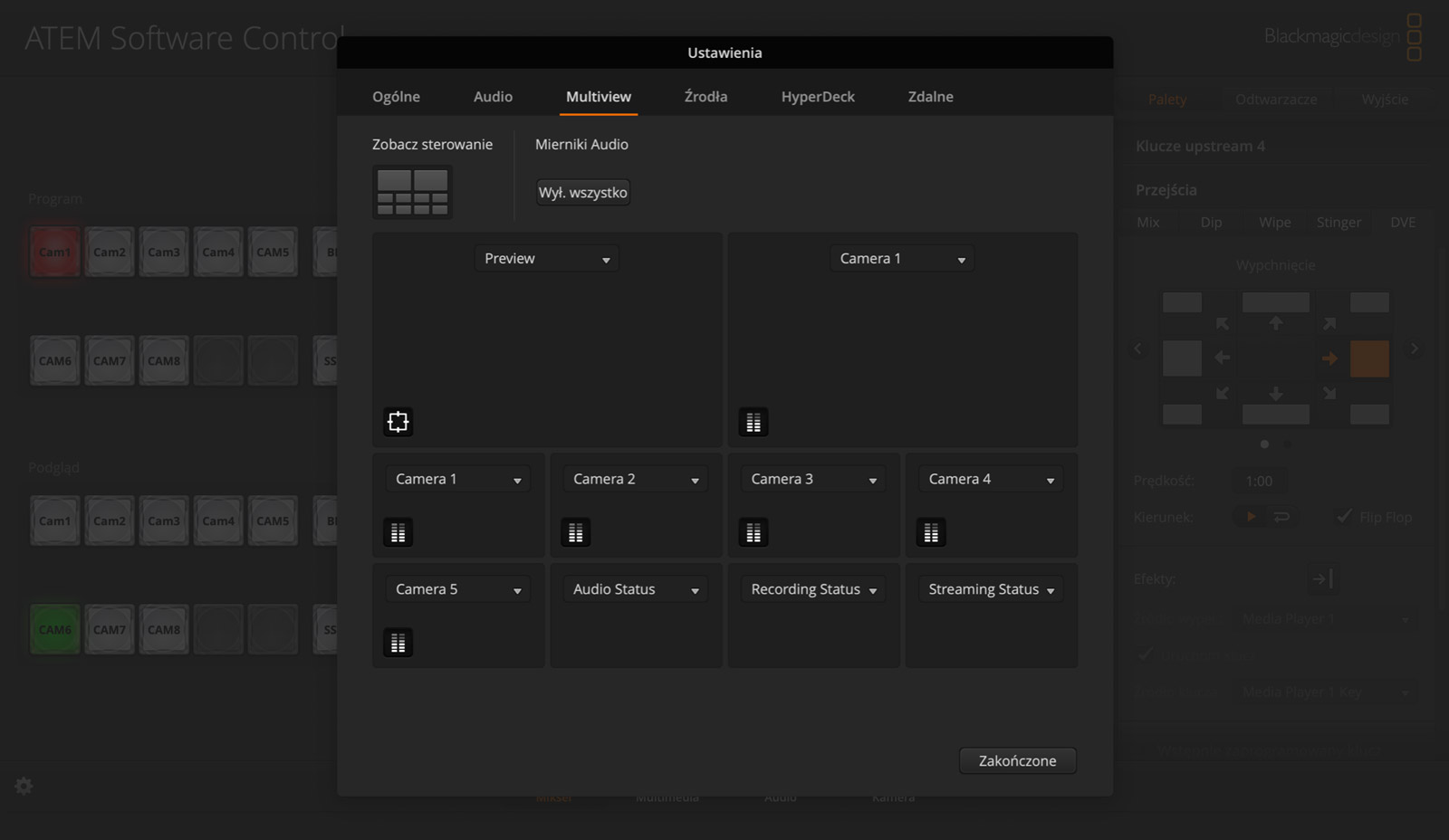1449x840 pixels.
Task: Click effects arrow icon next to Efekty
Action: click(1322, 578)
